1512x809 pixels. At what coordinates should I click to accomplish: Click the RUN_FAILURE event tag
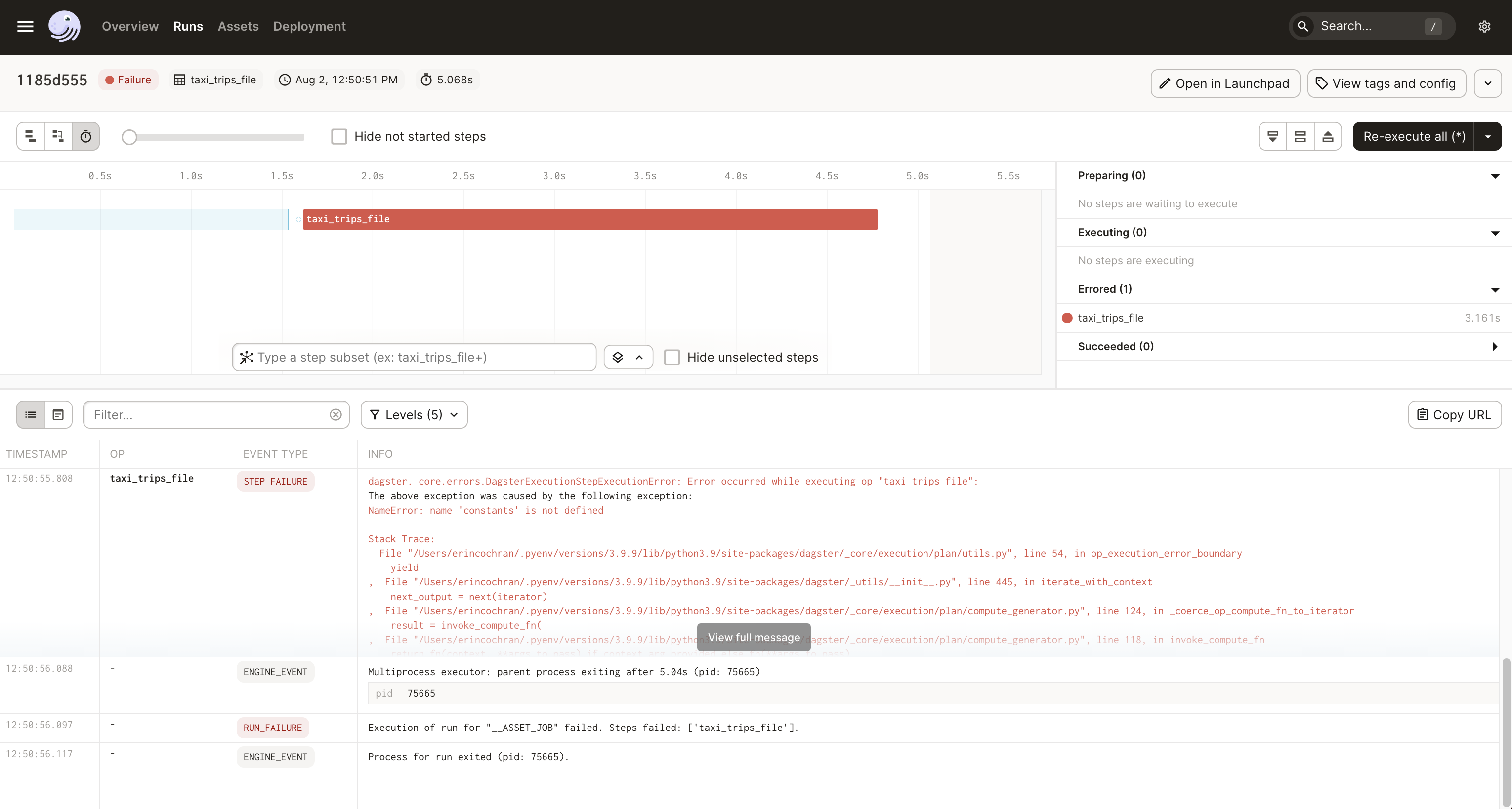[272, 728]
